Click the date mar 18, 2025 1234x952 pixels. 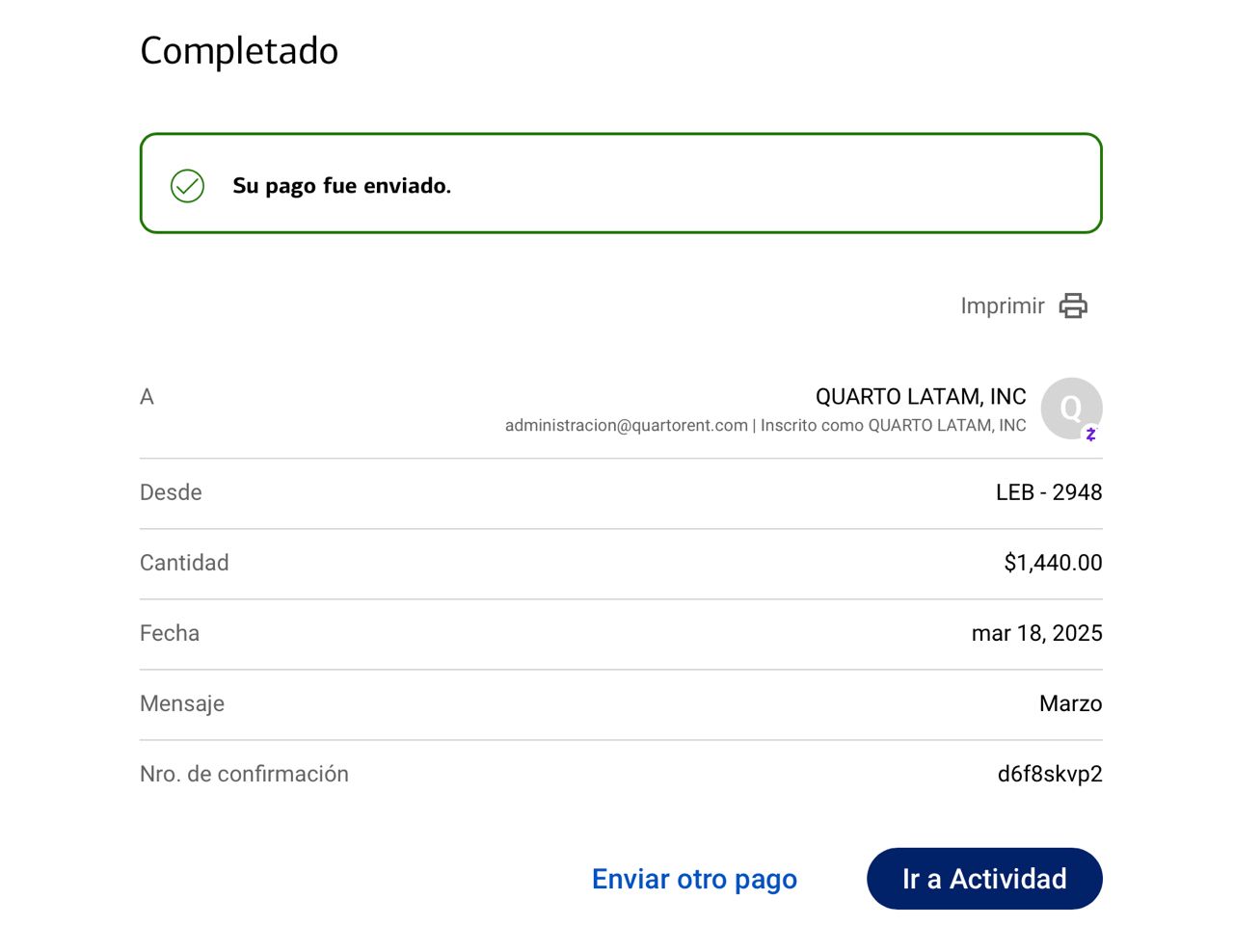coord(1036,633)
